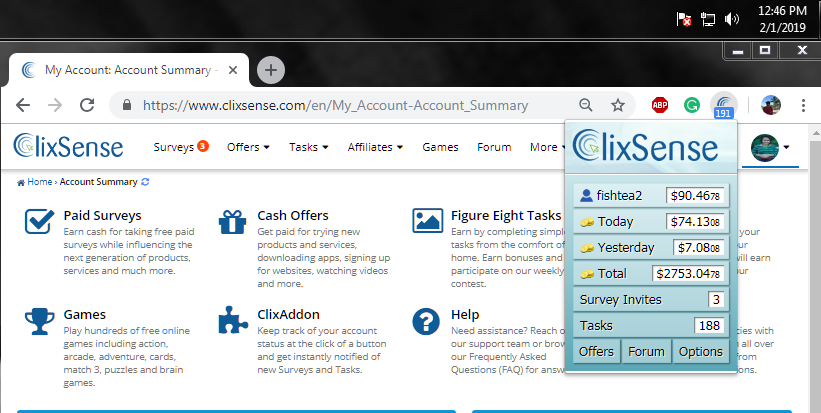Open the system tray volume icon
This screenshot has width=821, height=413.
(x=731, y=20)
